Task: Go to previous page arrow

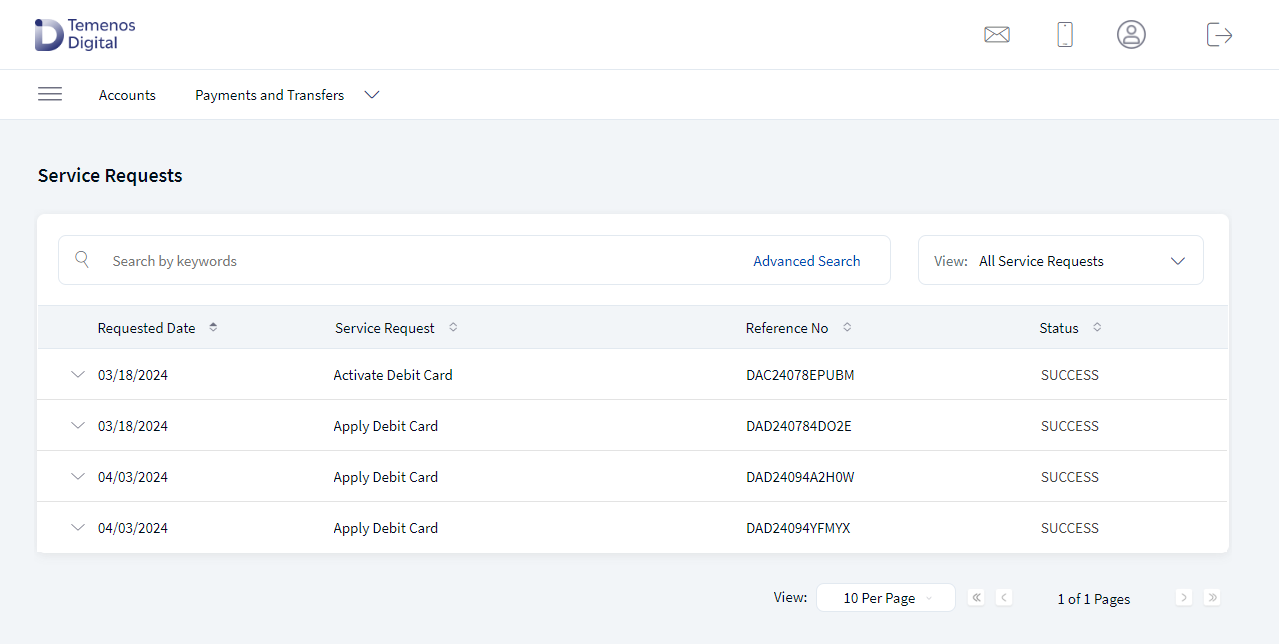Action: [1004, 597]
